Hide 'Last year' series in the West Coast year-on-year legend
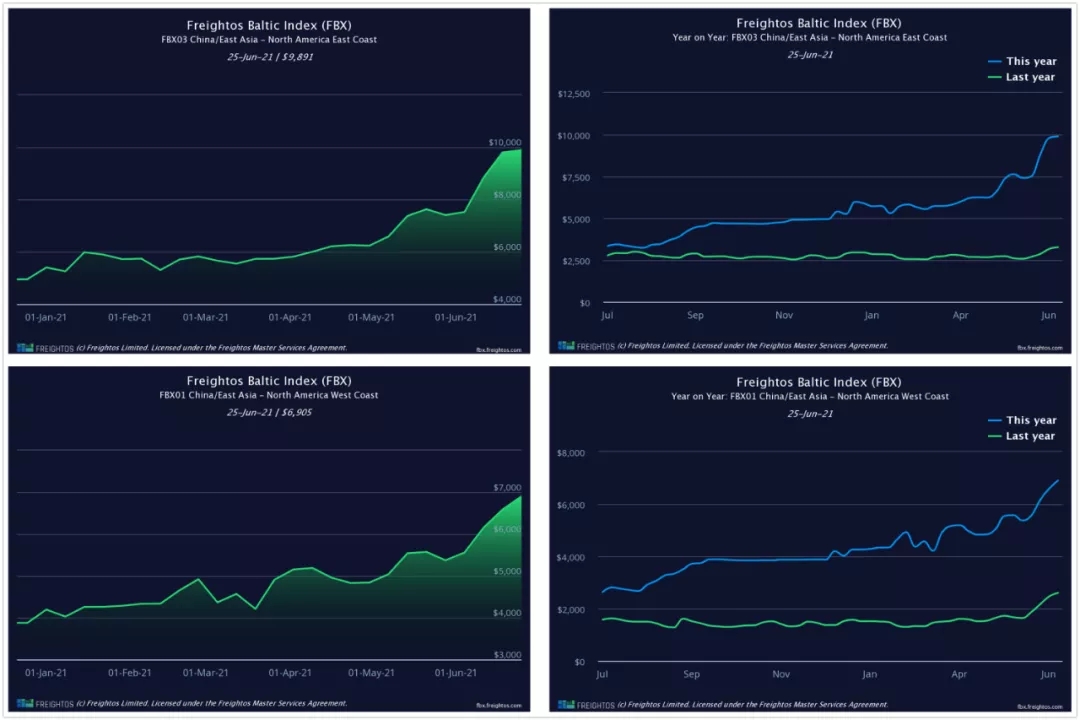Image resolution: width=1080 pixels, height=720 pixels. (1030, 436)
